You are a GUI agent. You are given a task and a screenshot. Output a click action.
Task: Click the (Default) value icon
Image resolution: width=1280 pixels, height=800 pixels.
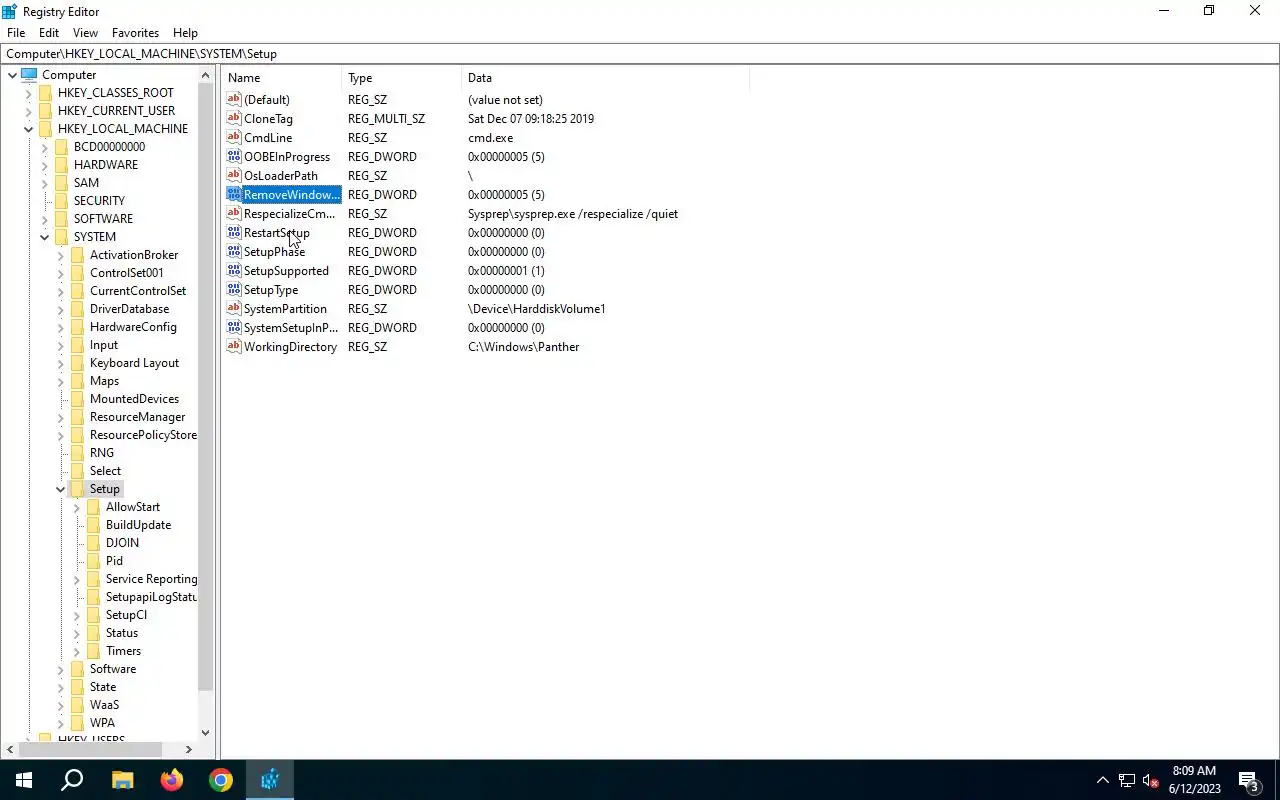pos(234,99)
